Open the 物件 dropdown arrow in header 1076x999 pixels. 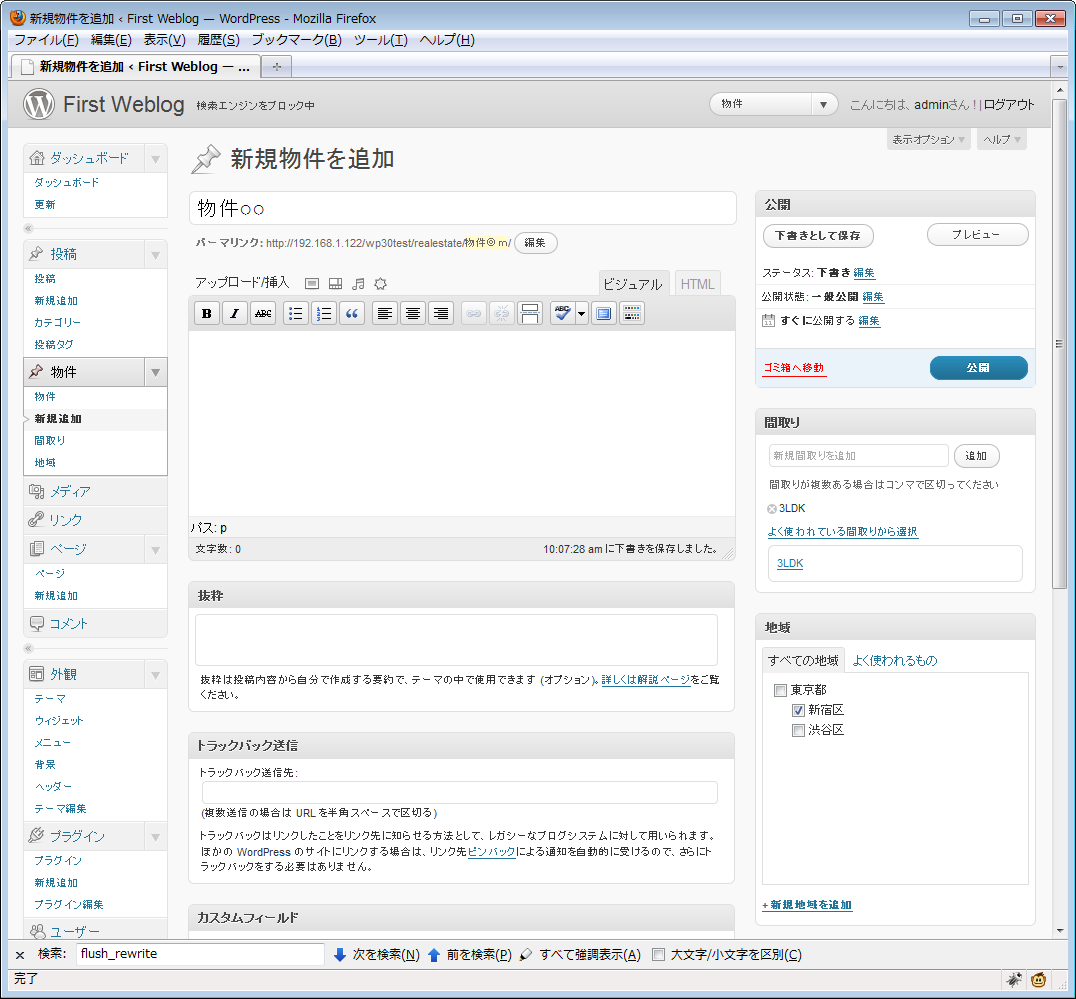[x=825, y=104]
